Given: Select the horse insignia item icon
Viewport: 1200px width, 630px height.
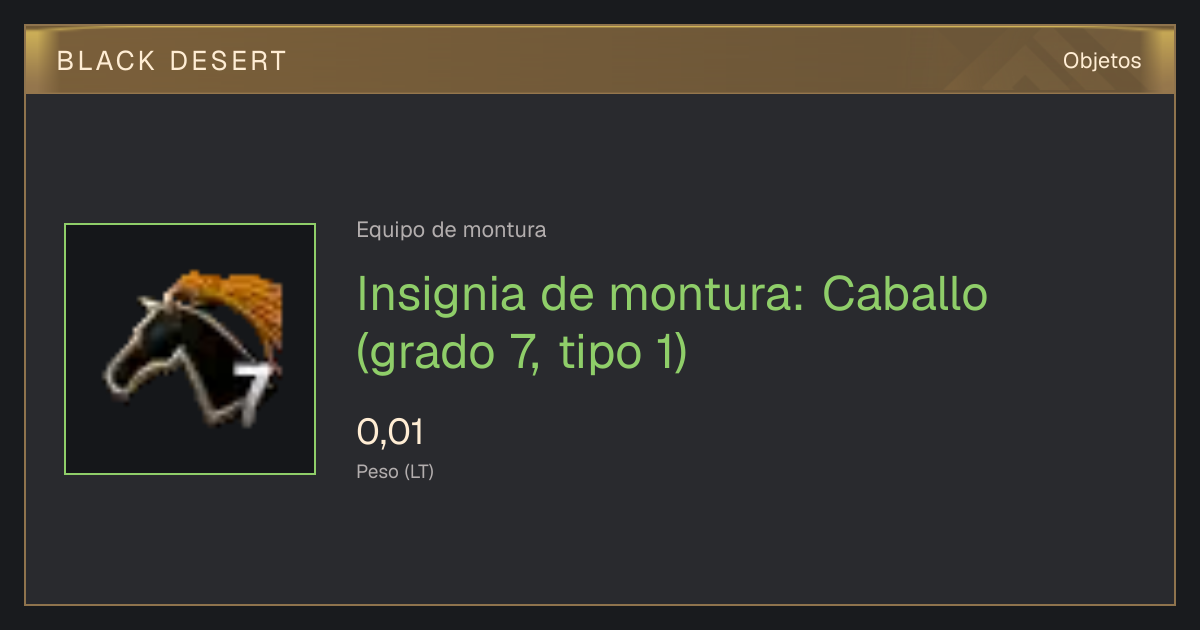Looking at the screenshot, I should tap(190, 349).
